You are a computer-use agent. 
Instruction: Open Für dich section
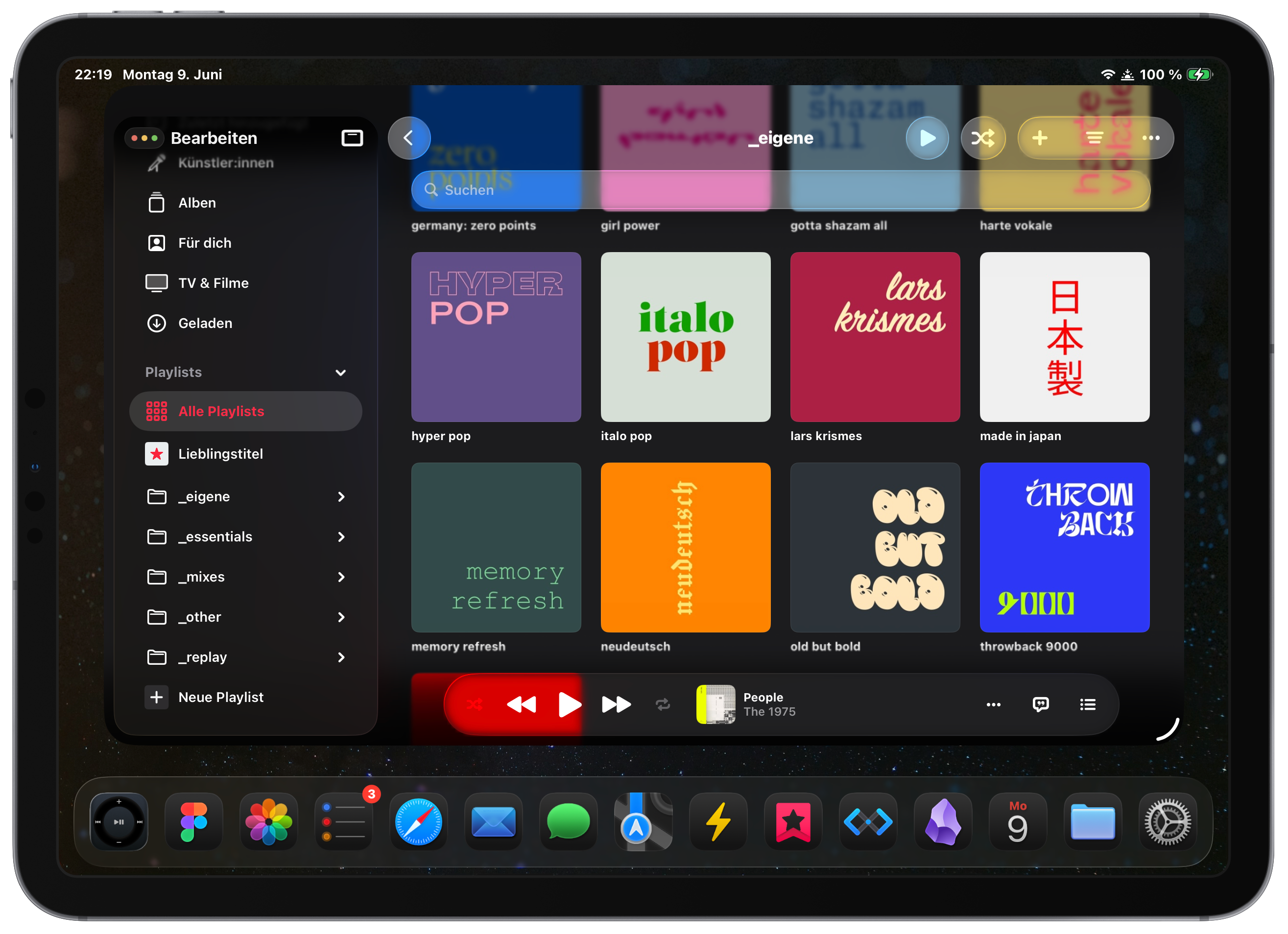point(245,243)
